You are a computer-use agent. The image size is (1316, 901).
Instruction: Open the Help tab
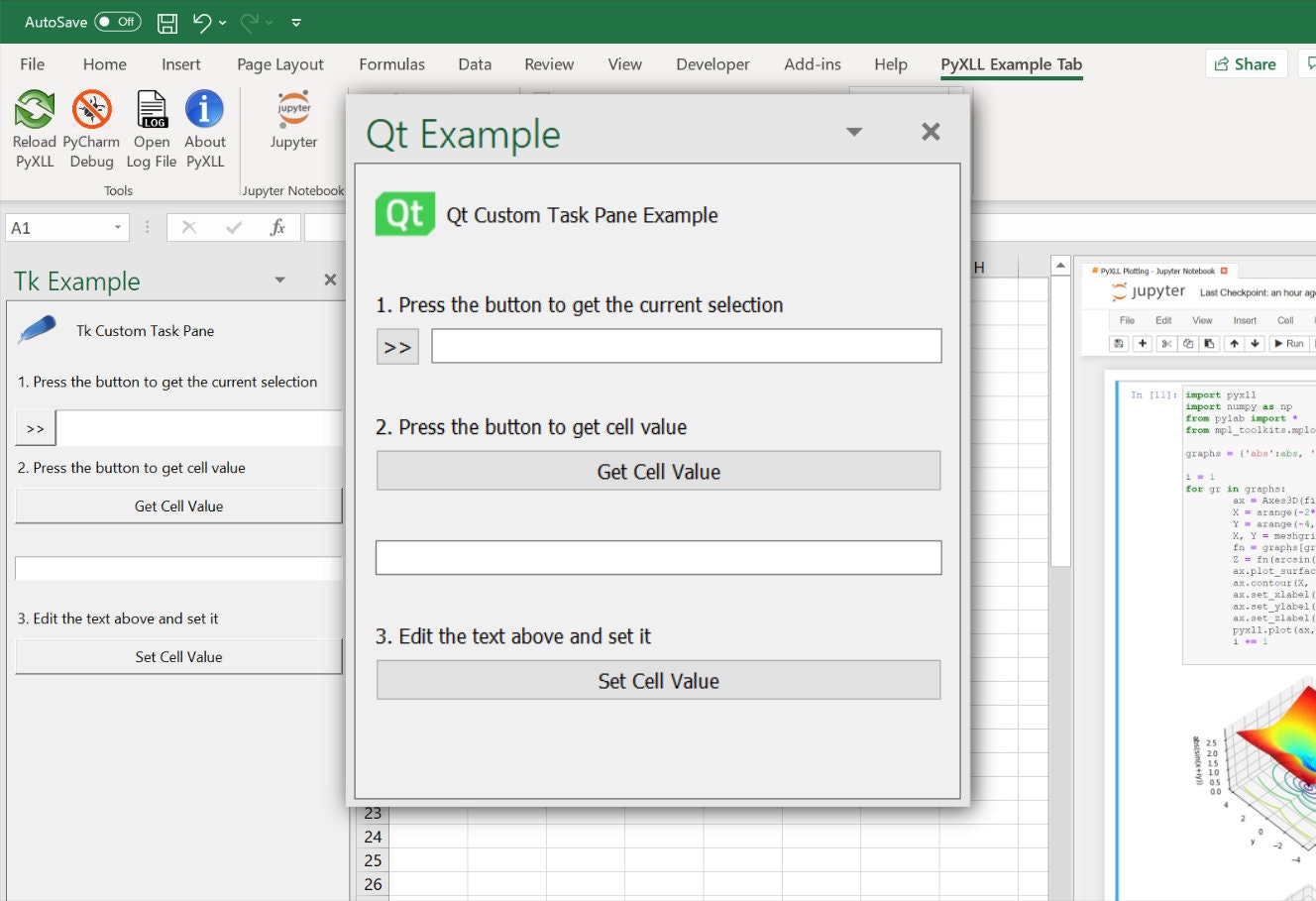click(891, 64)
